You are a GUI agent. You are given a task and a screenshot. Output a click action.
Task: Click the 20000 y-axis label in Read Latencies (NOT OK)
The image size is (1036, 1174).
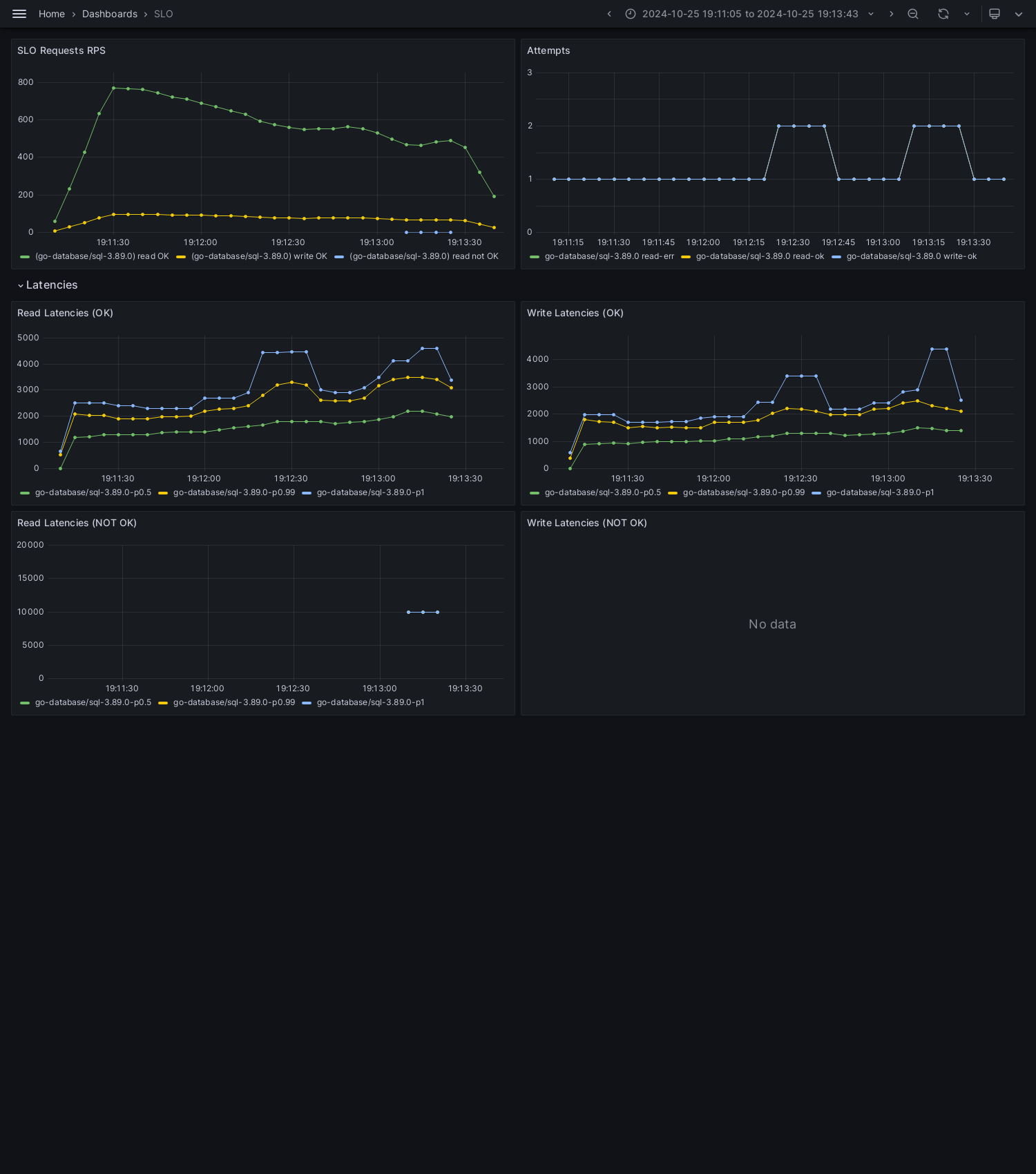pyautogui.click(x=30, y=545)
